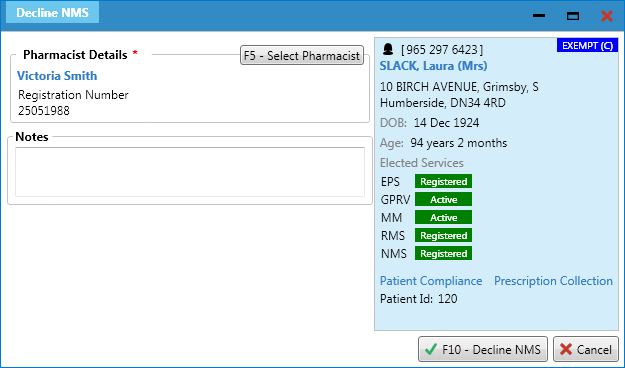Click the GPRV Active status badge

click(443, 199)
